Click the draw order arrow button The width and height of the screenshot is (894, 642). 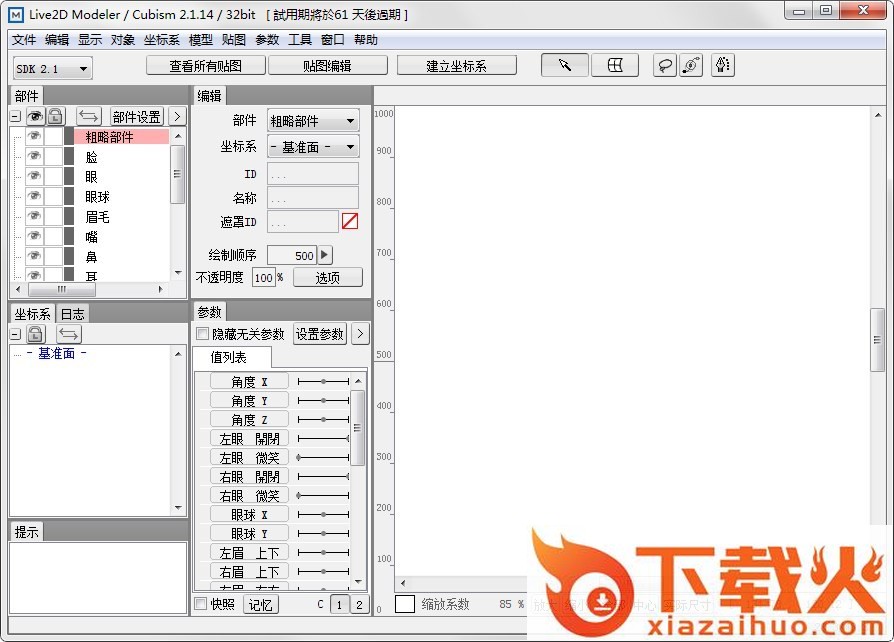[325, 255]
